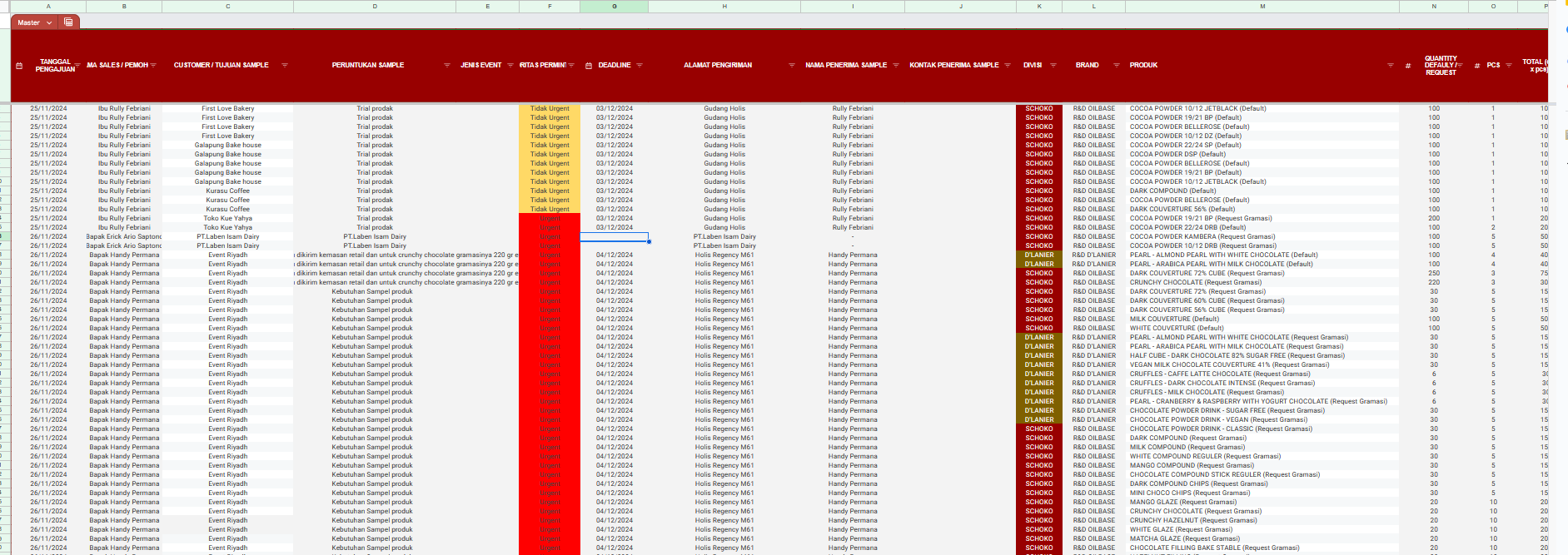Open filter icon for Nama Penerima Sample

896,65
